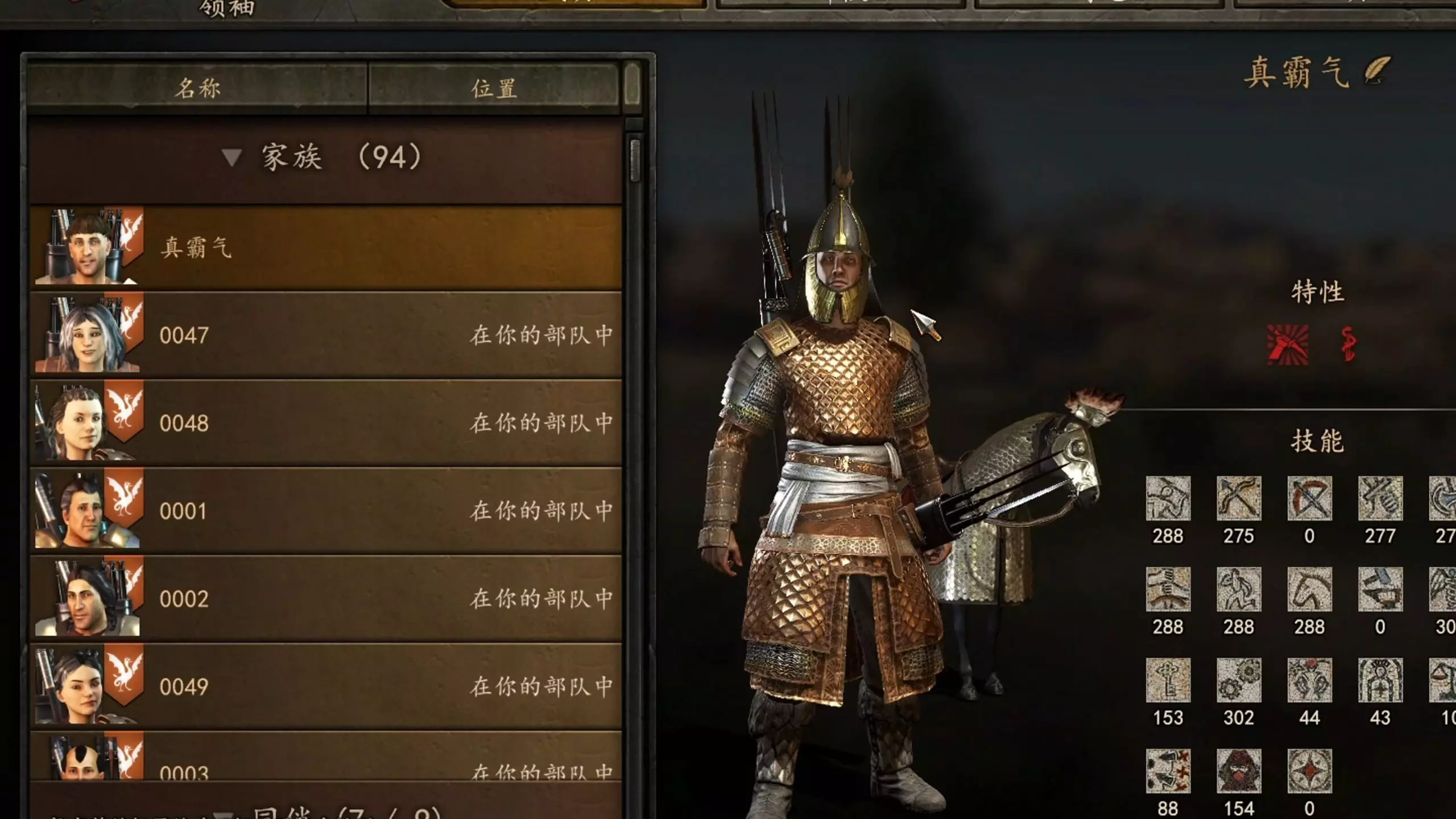Click the key skill icon showing 153
1456x819 pixels.
pyautogui.click(x=1168, y=681)
